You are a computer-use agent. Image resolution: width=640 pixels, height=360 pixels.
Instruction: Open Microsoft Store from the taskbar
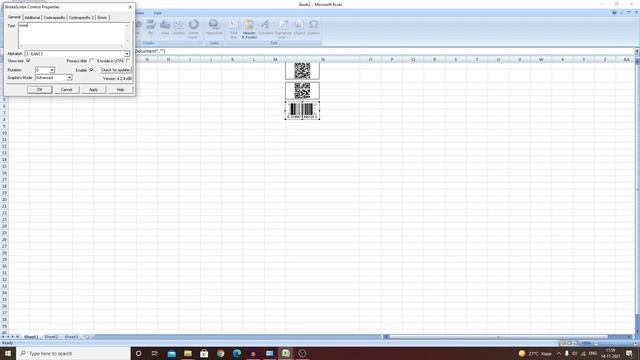click(204, 353)
